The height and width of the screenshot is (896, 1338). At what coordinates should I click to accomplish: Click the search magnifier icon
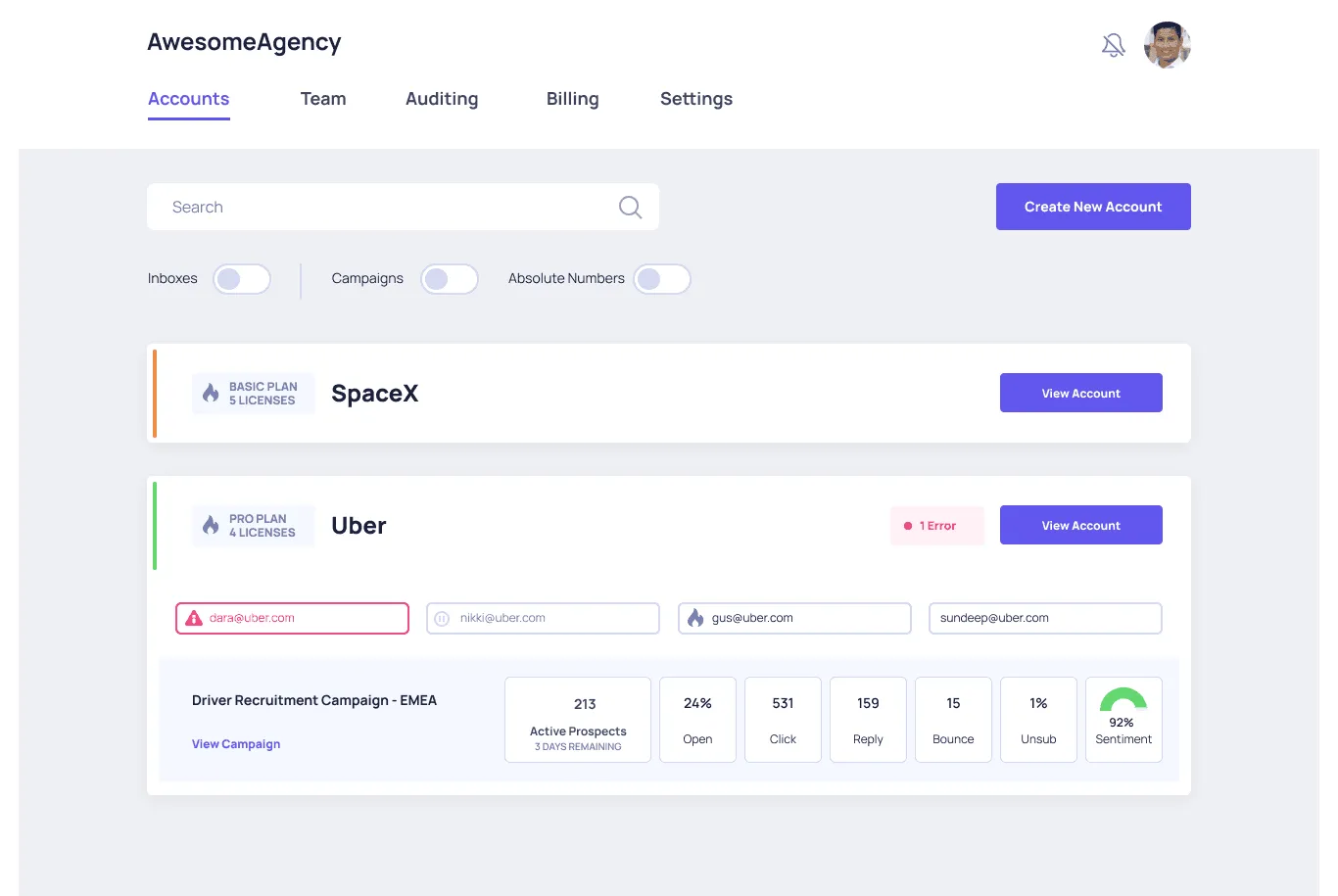pos(630,207)
